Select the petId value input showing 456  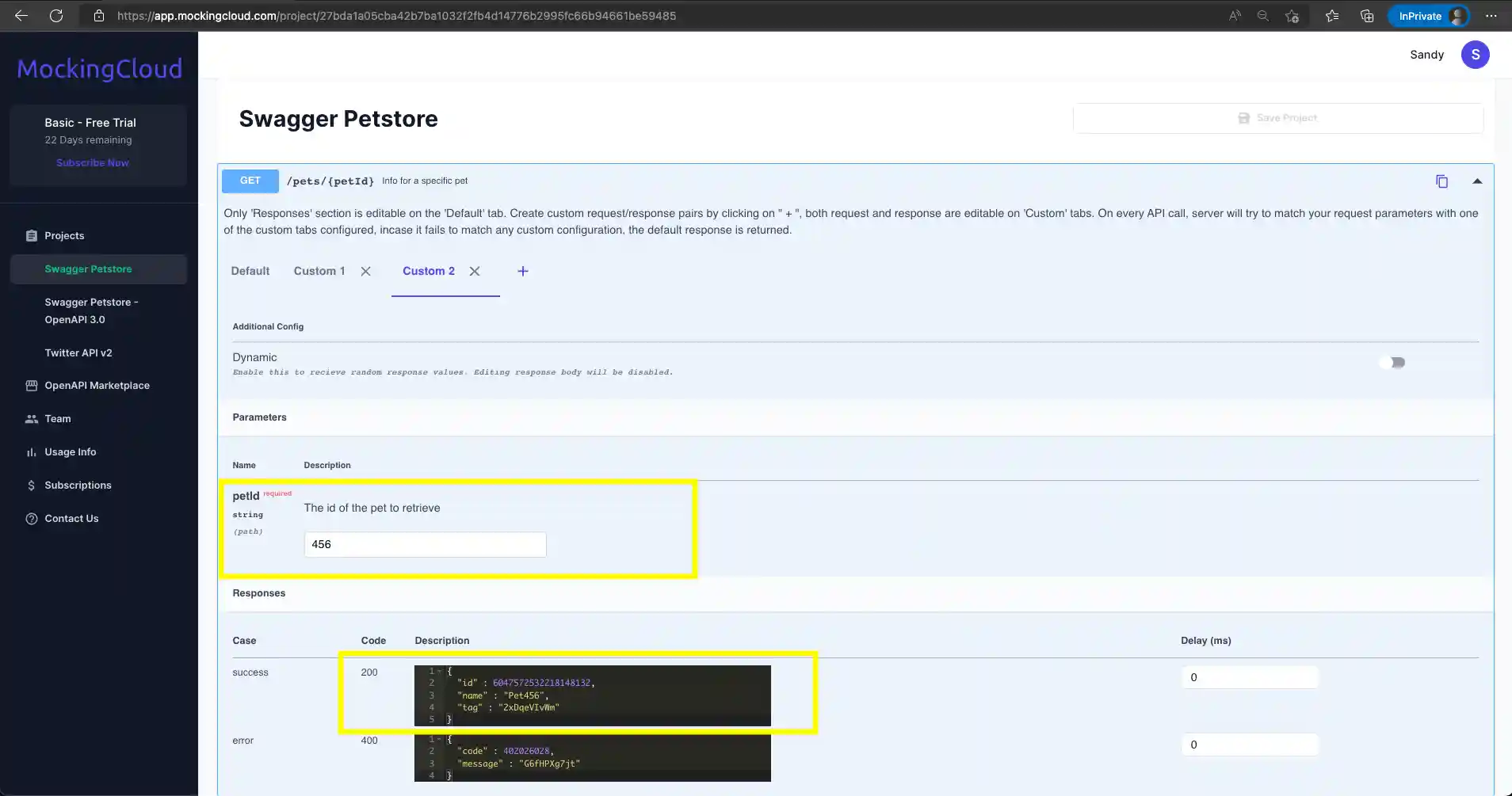424,544
